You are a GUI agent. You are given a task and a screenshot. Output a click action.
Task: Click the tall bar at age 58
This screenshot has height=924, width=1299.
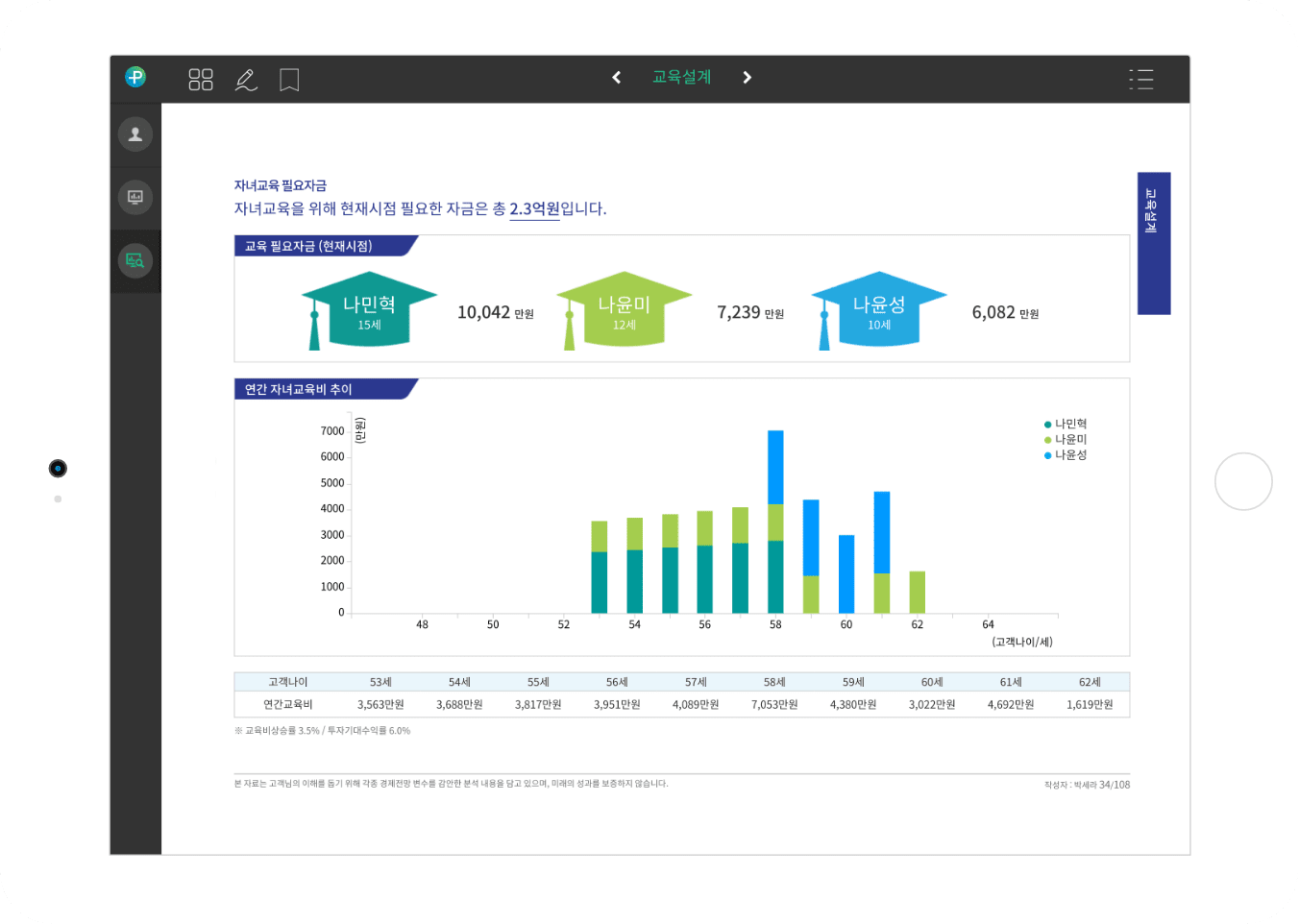click(x=775, y=522)
